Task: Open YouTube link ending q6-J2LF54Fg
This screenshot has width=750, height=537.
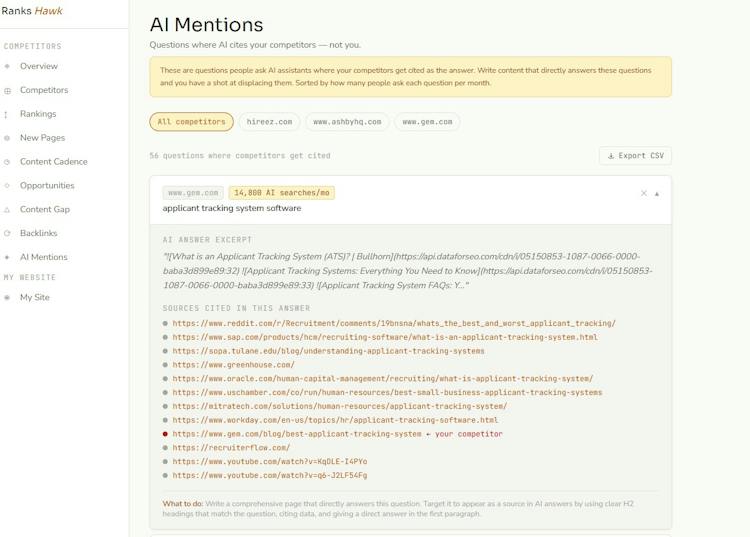Action: click(270, 476)
